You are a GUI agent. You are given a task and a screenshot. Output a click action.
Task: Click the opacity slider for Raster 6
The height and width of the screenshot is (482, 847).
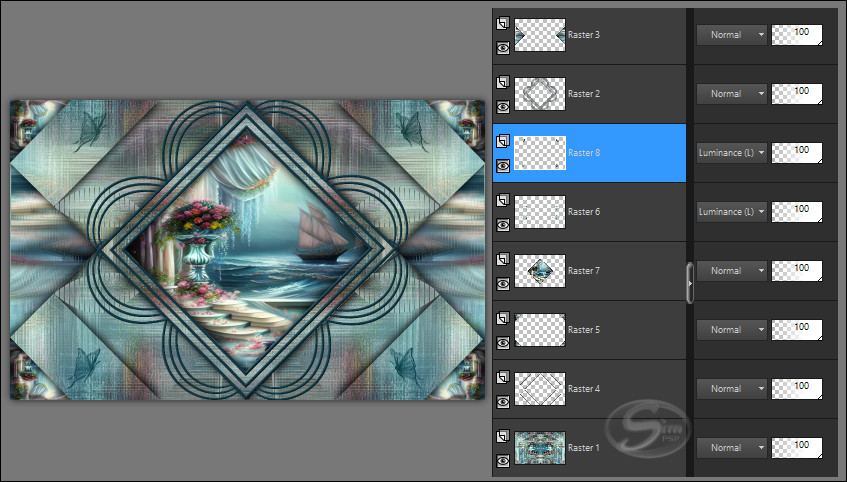pos(797,212)
